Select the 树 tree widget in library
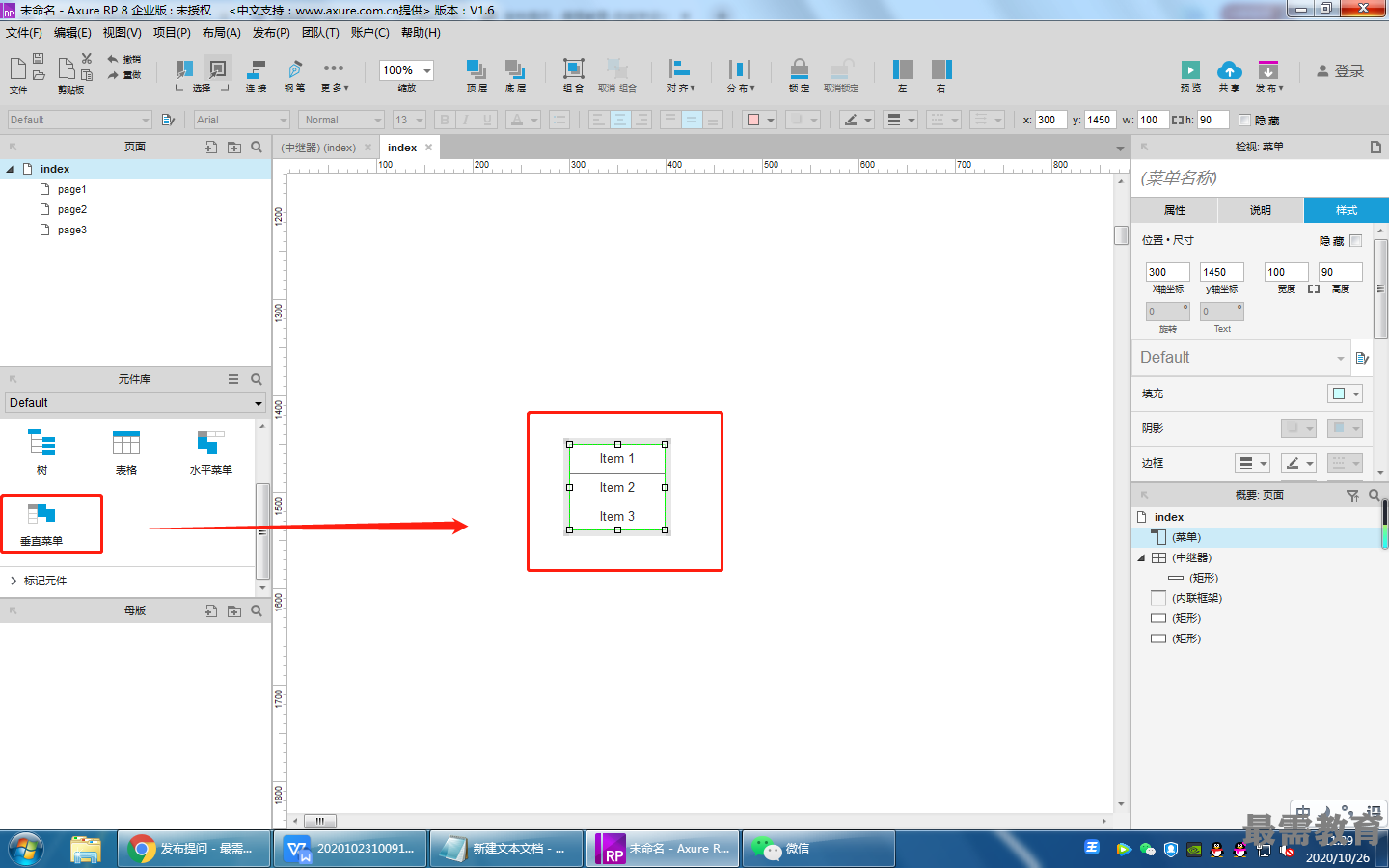The image size is (1389, 868). point(41,452)
